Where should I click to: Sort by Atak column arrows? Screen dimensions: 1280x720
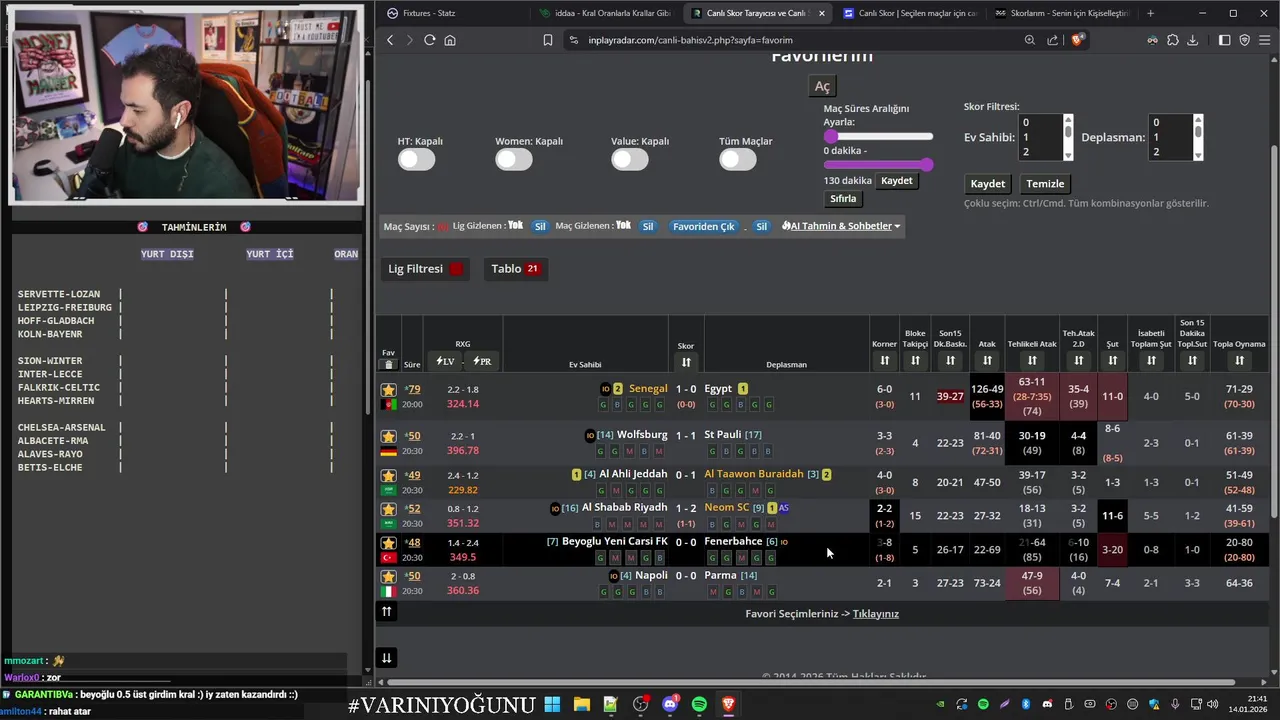click(987, 361)
